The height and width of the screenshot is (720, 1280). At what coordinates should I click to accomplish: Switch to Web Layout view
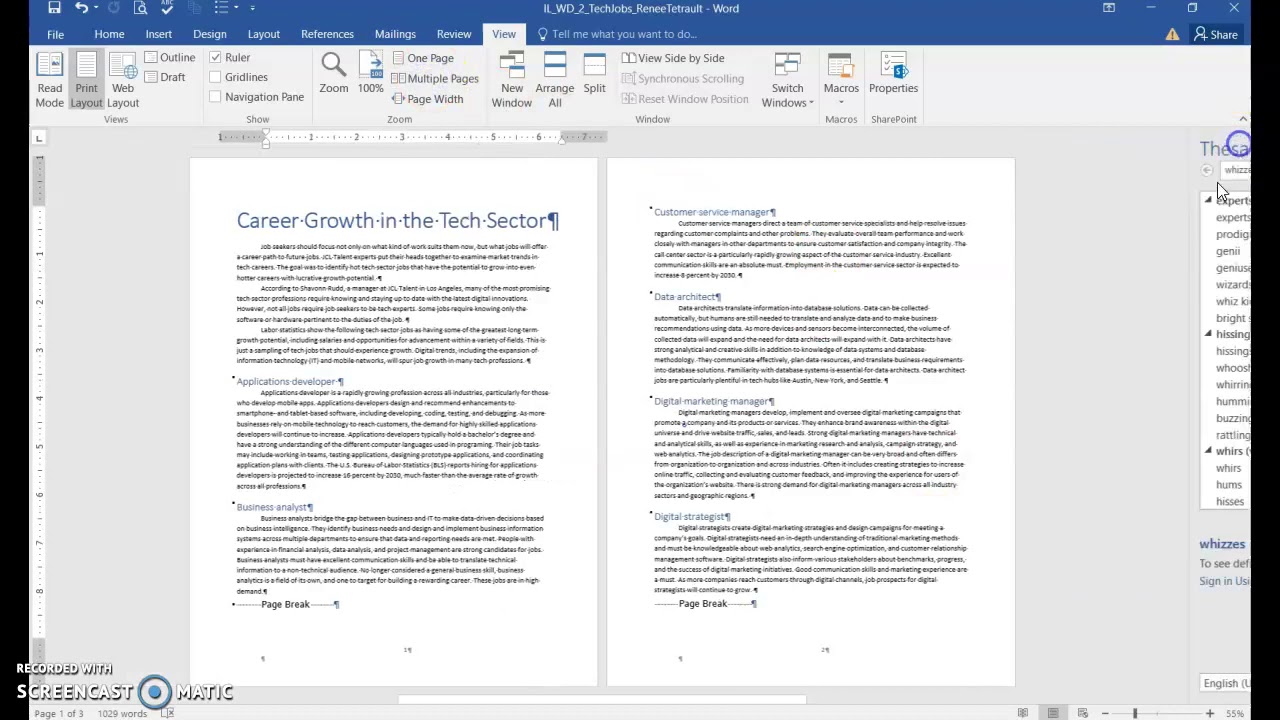123,81
